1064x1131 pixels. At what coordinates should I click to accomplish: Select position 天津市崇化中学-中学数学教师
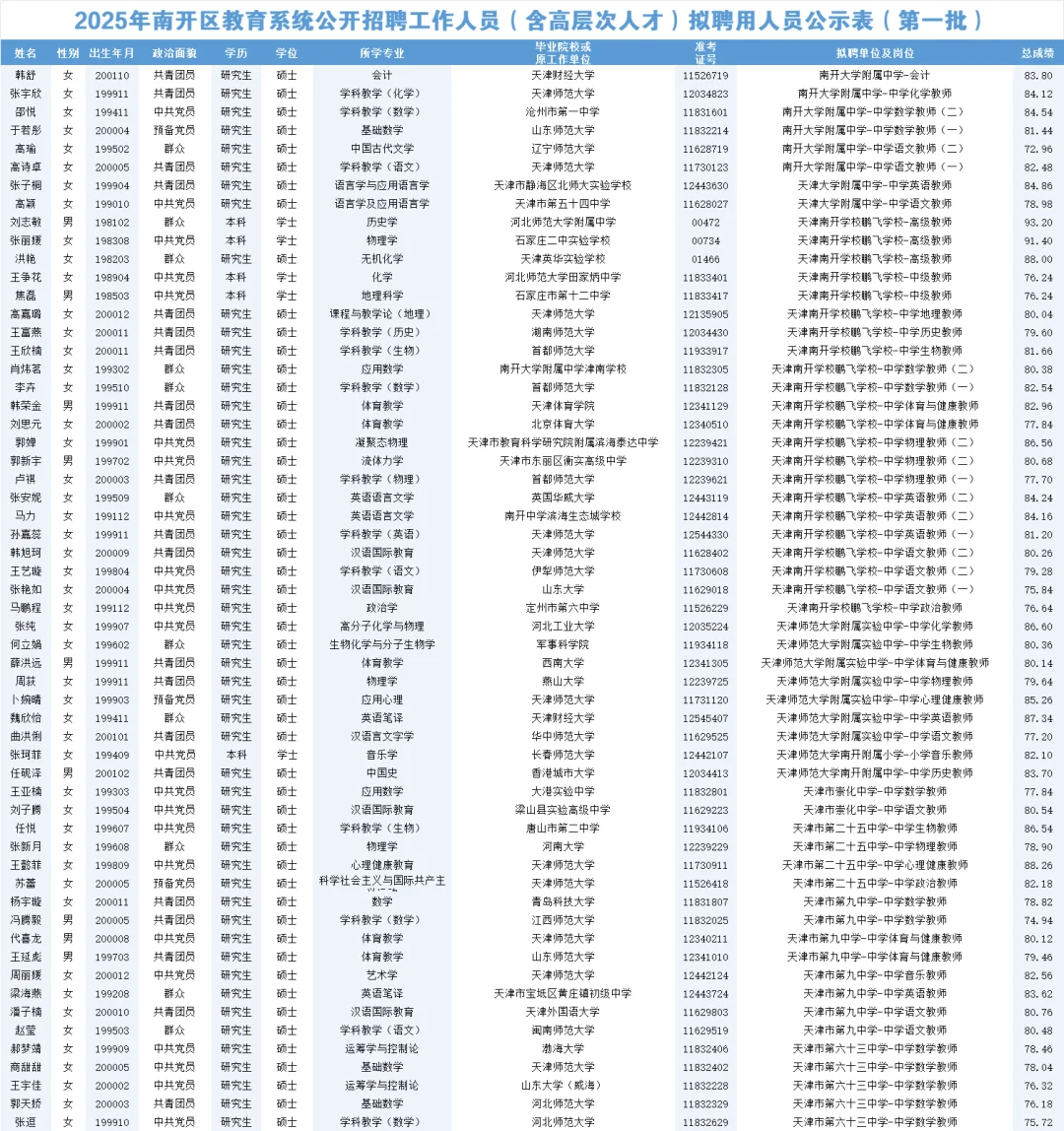(x=874, y=791)
